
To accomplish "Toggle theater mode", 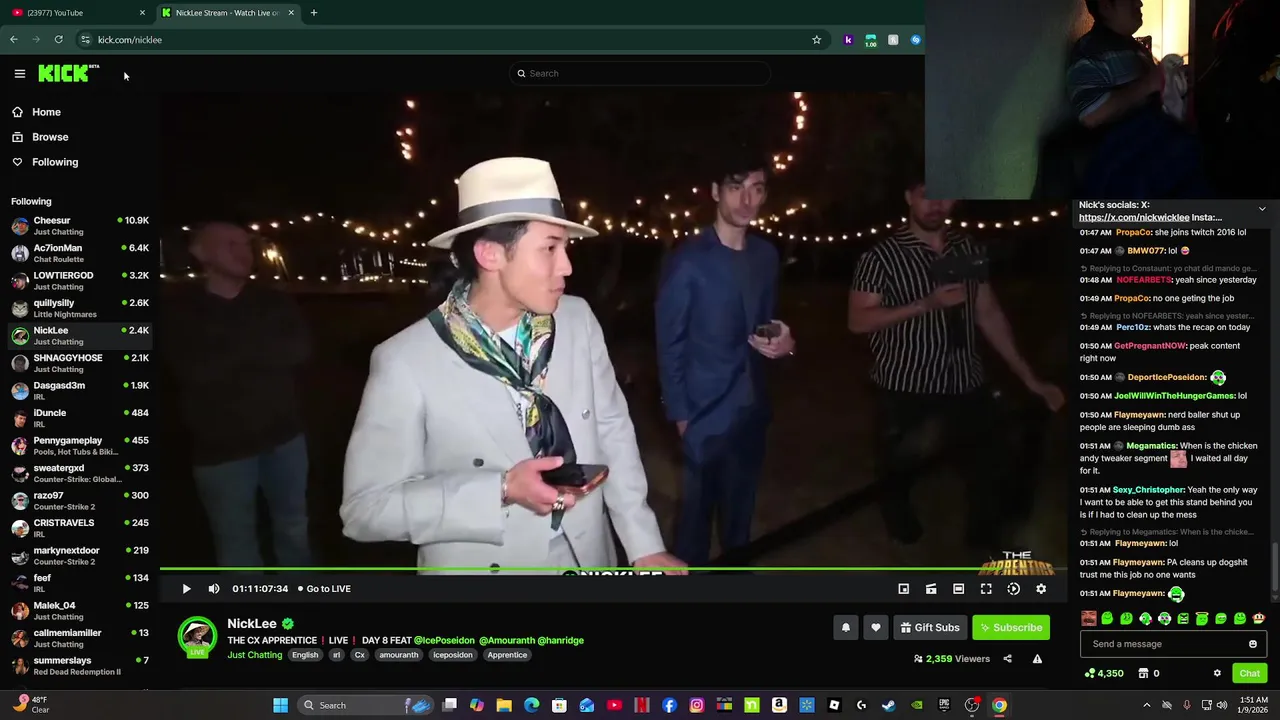I will pos(958,589).
